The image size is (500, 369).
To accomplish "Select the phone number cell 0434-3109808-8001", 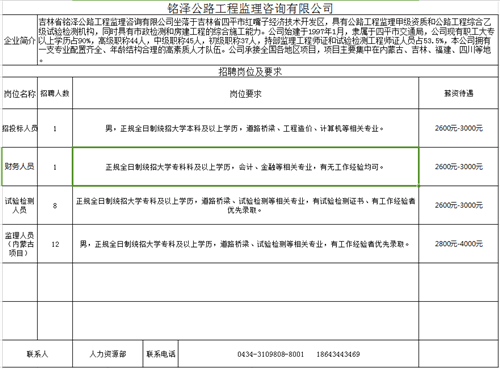I will [298, 354].
